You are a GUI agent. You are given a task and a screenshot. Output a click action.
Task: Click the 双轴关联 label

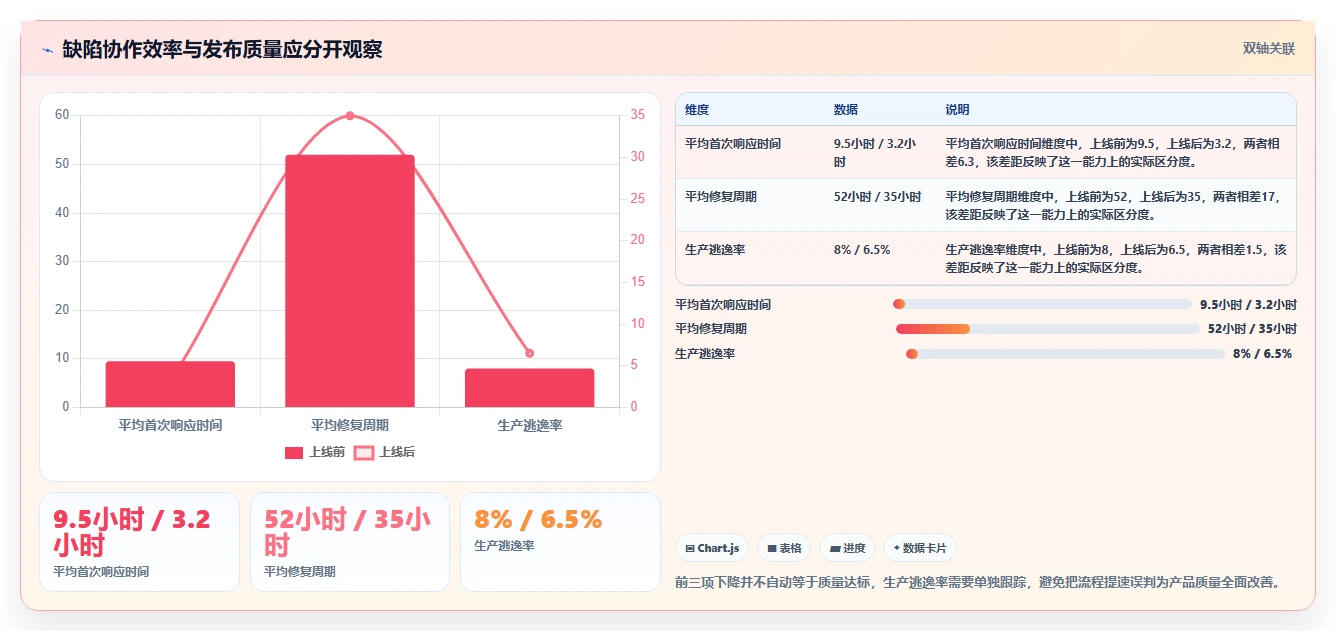click(x=1269, y=49)
